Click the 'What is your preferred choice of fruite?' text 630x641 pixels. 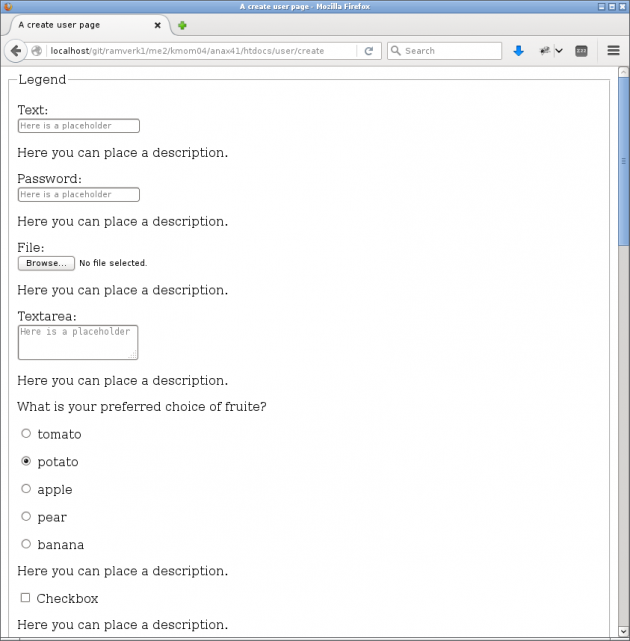pyautogui.click(x=142, y=406)
